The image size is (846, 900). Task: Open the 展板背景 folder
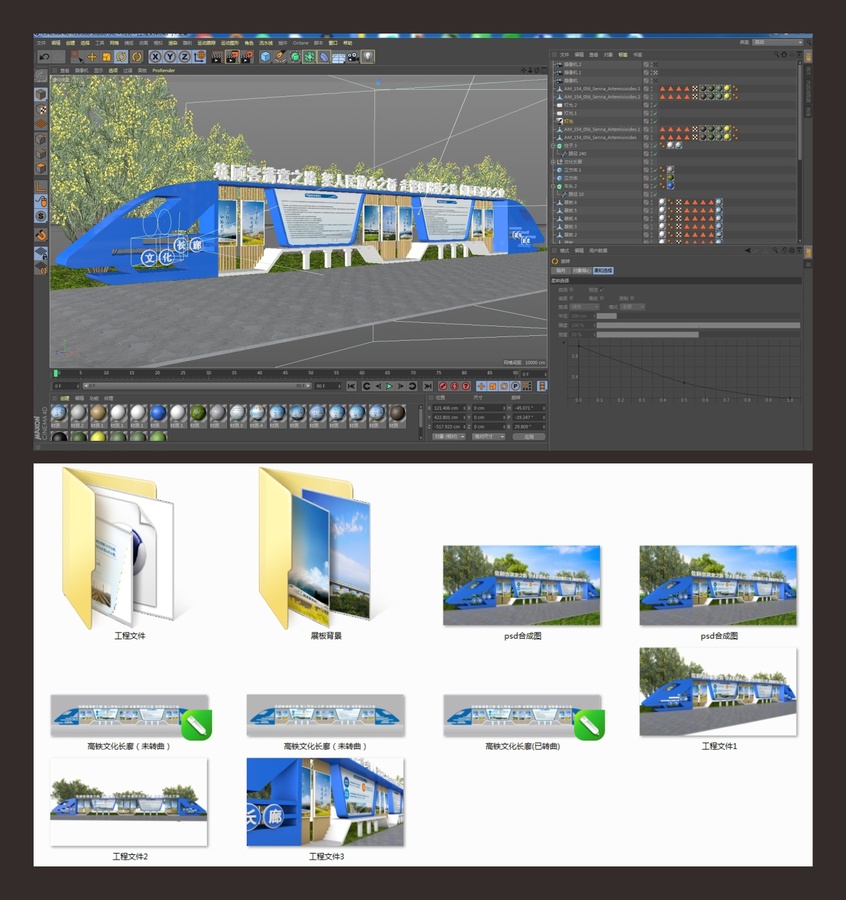314,555
